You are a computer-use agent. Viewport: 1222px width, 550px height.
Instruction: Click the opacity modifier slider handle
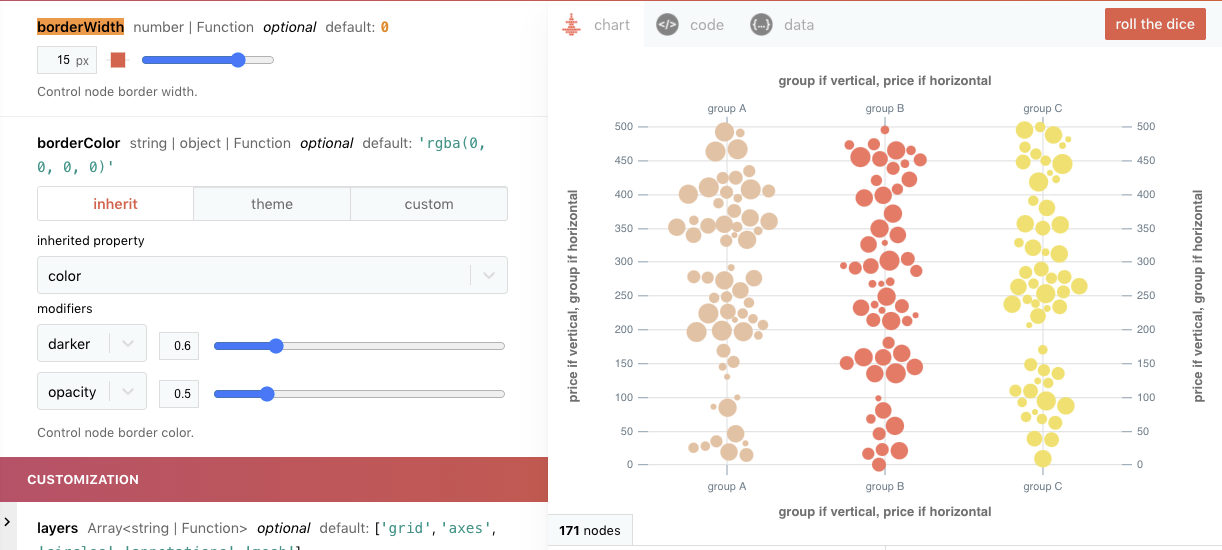(267, 394)
